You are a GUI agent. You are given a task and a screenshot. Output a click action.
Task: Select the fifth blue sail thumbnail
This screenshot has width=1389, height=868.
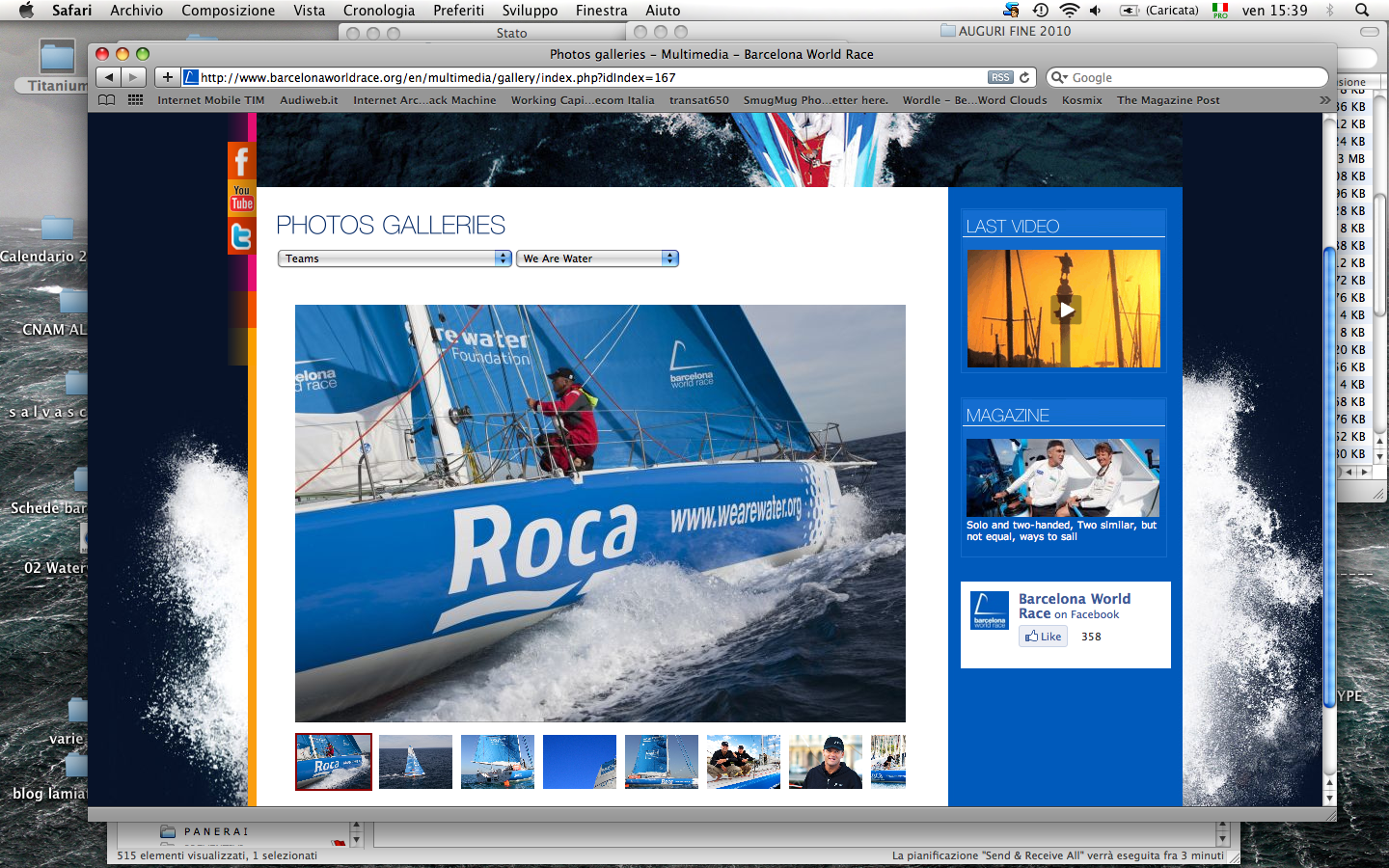(x=662, y=762)
